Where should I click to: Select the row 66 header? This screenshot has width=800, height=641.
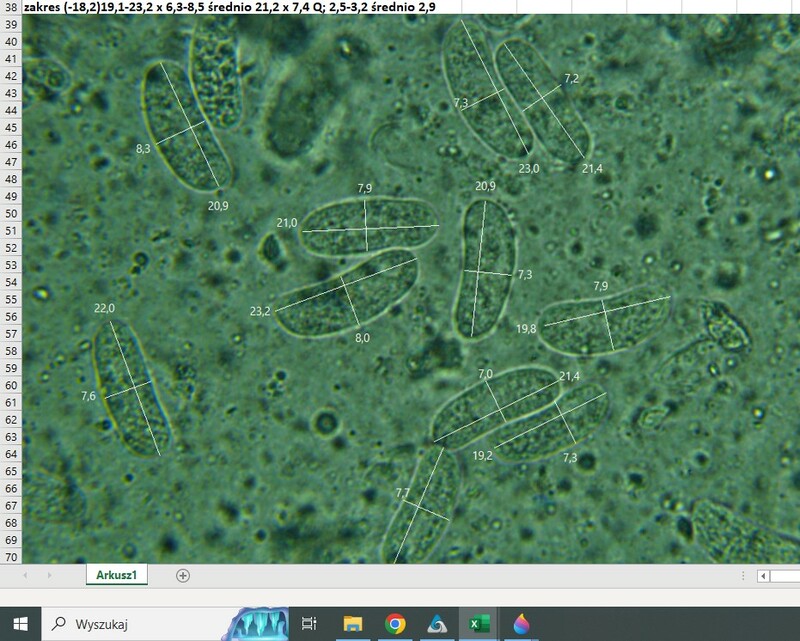[11, 488]
